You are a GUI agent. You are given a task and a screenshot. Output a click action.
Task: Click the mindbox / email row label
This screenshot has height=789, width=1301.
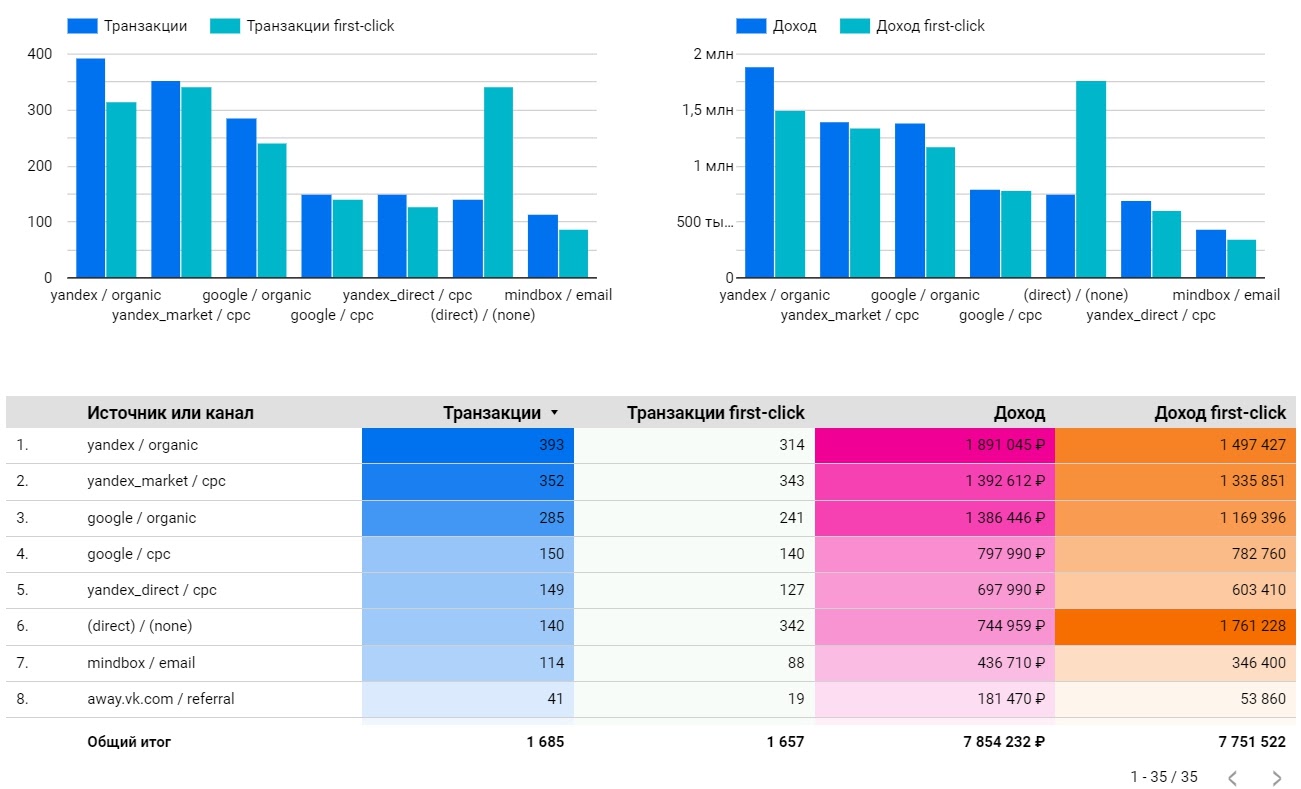[141, 663]
